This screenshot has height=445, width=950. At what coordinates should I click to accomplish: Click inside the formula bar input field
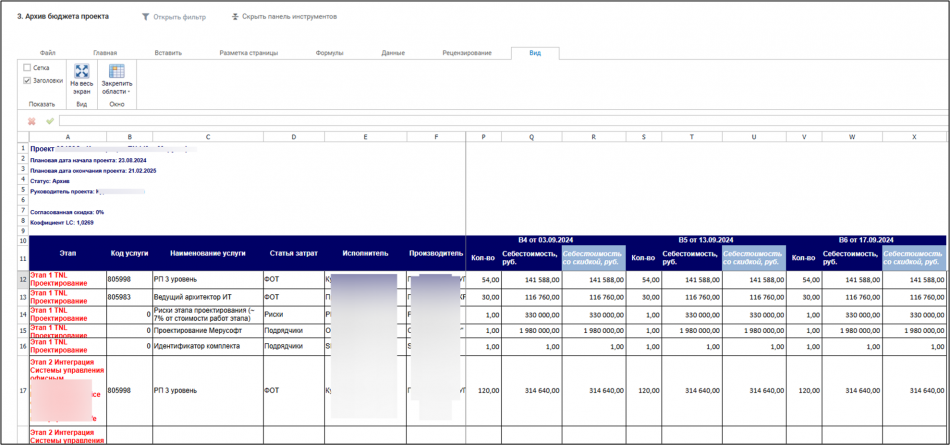click(x=500, y=121)
